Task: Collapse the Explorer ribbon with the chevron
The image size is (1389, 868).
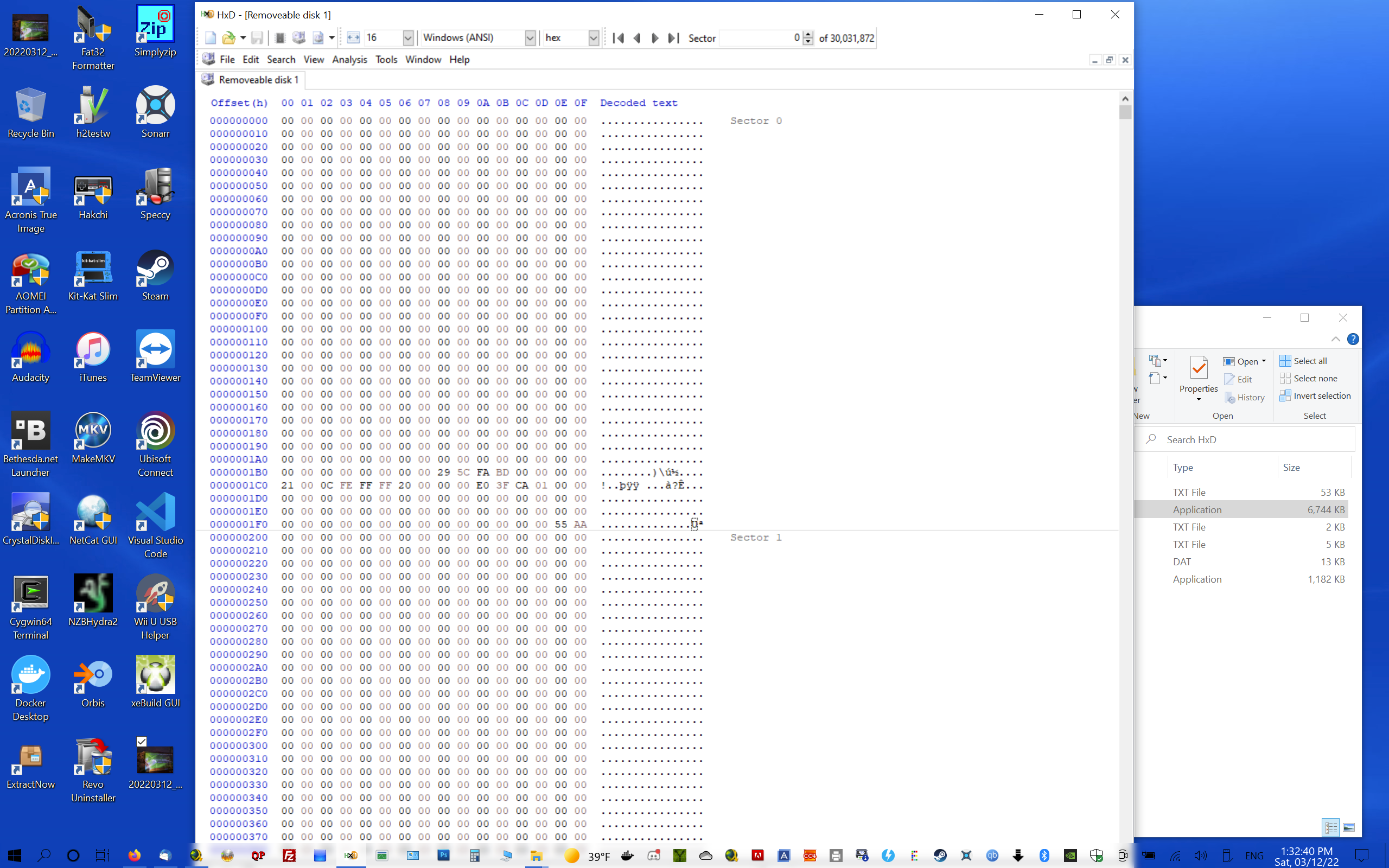Action: tap(1336, 339)
